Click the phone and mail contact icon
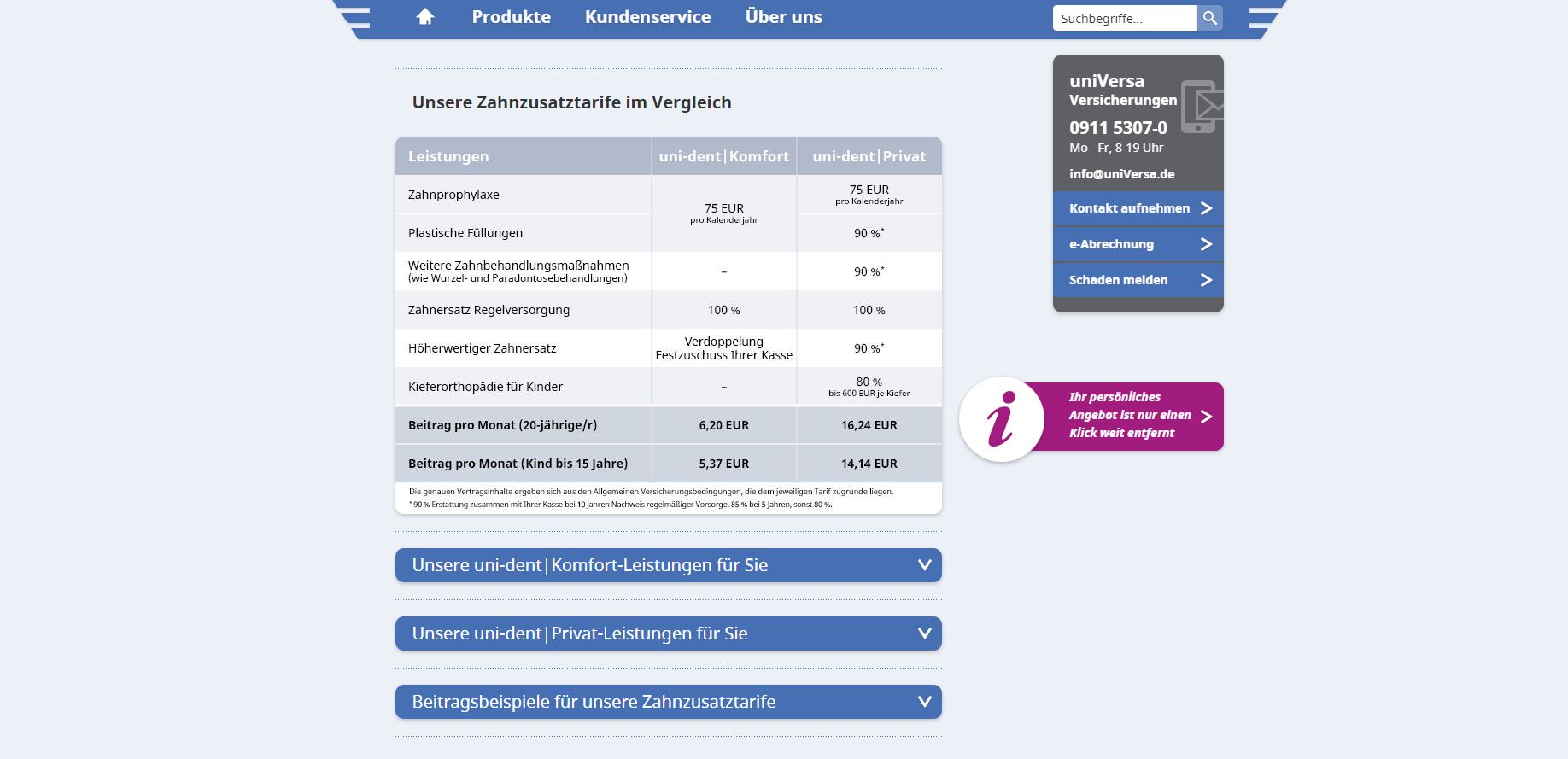Viewport: 1568px width, 759px height. (x=1202, y=107)
